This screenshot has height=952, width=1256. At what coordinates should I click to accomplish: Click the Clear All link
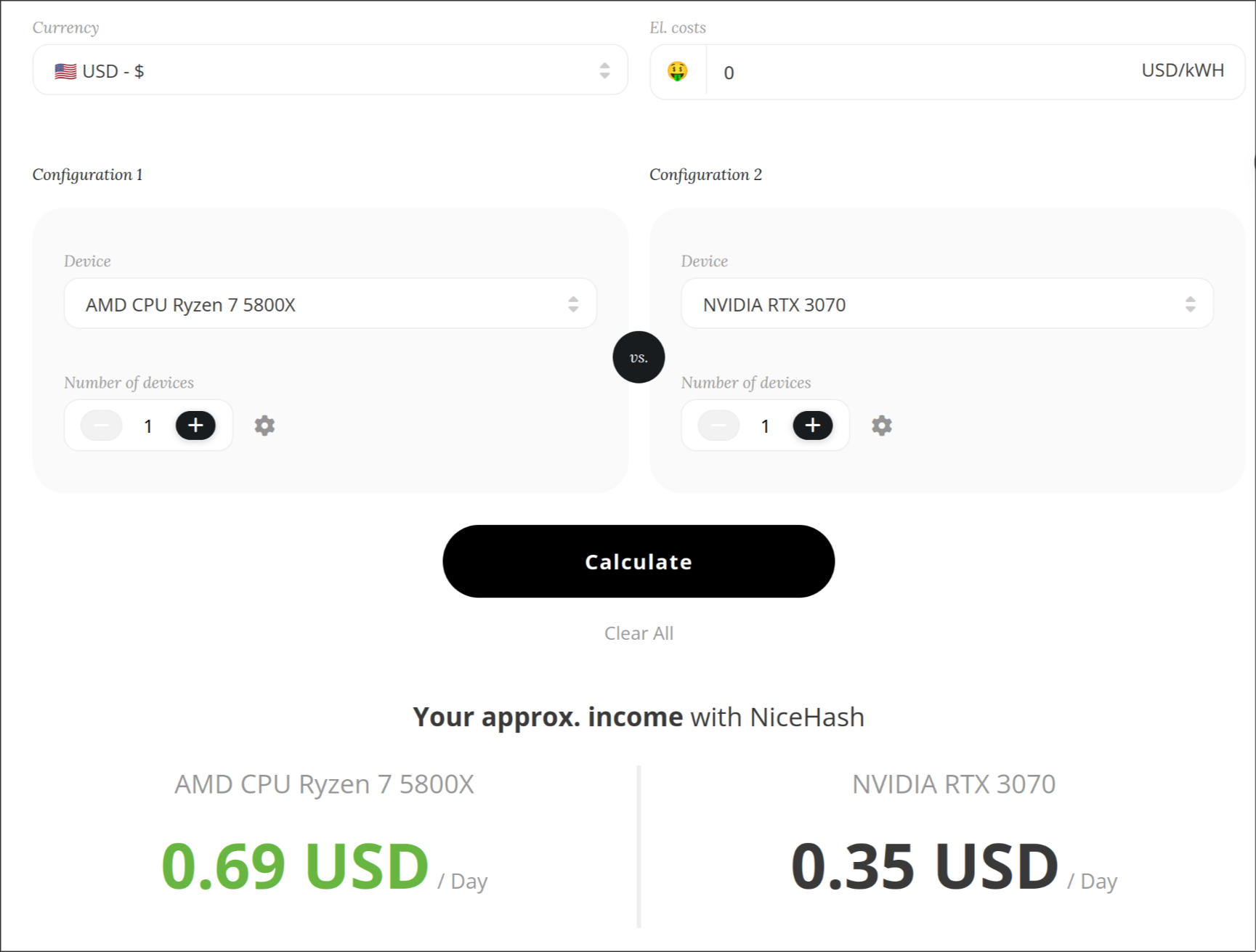[639, 633]
